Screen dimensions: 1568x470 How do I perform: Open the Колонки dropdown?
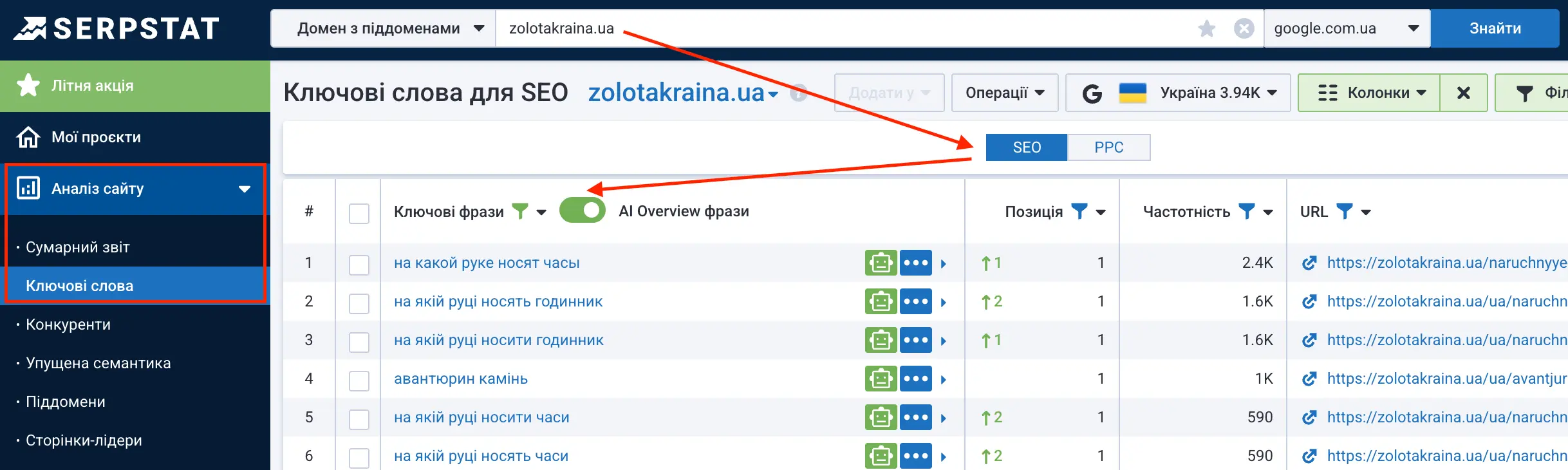[1369, 93]
